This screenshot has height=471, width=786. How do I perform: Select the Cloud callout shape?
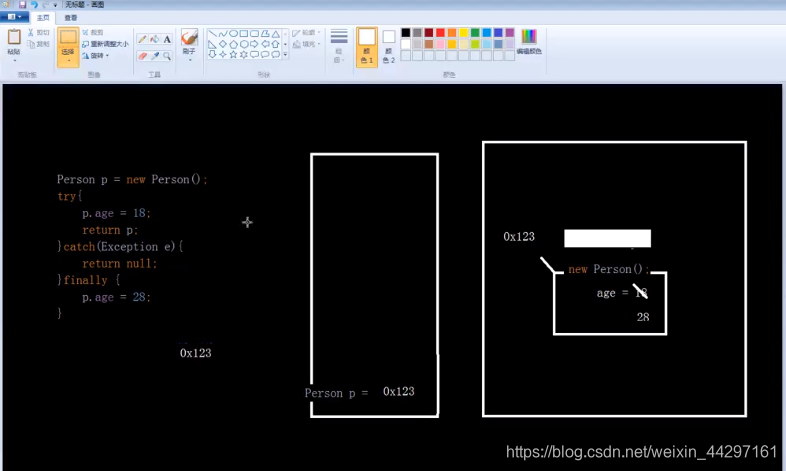(276, 55)
